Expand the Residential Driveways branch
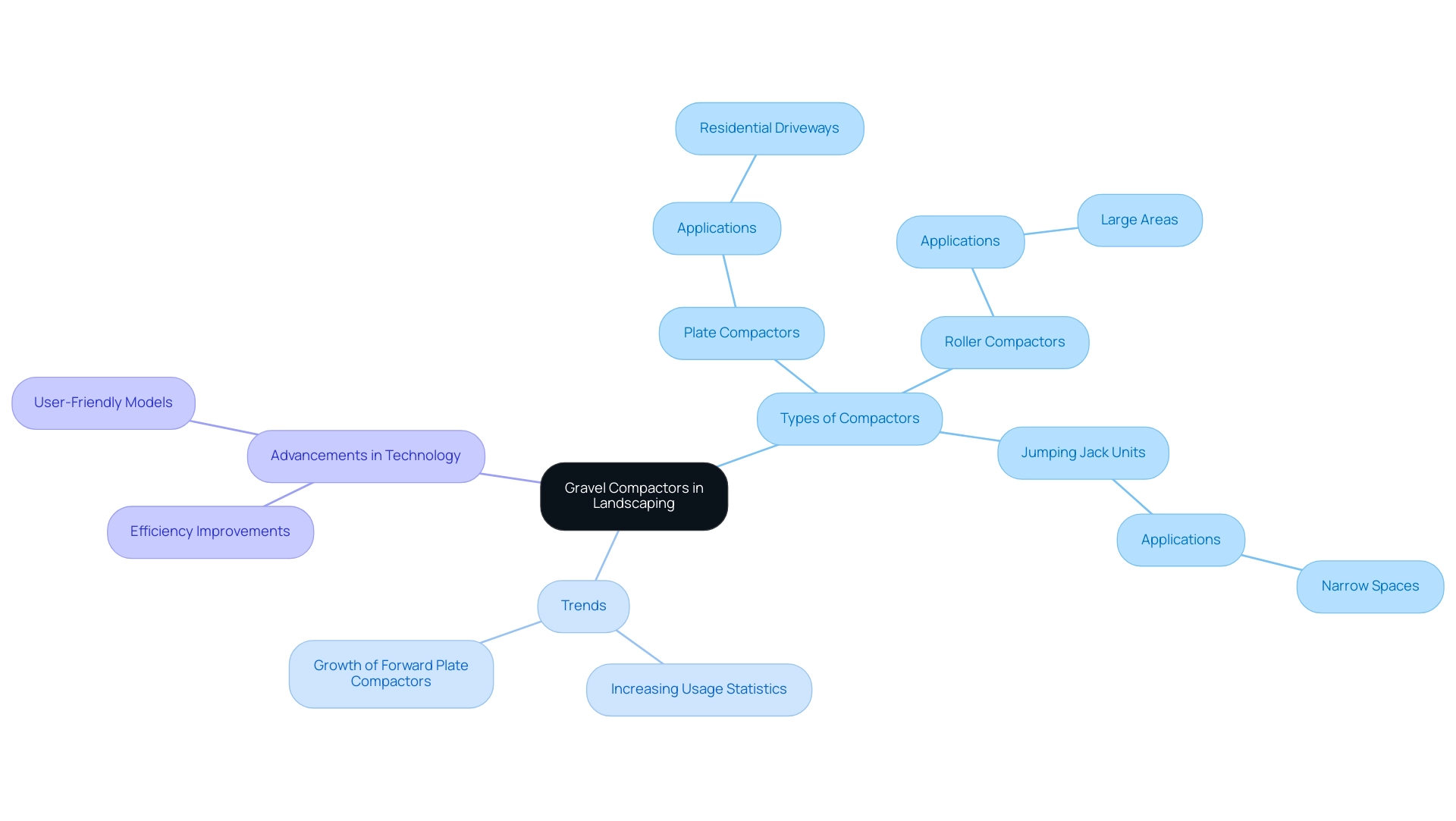Viewport: 1456px width, 821px height. (770, 128)
